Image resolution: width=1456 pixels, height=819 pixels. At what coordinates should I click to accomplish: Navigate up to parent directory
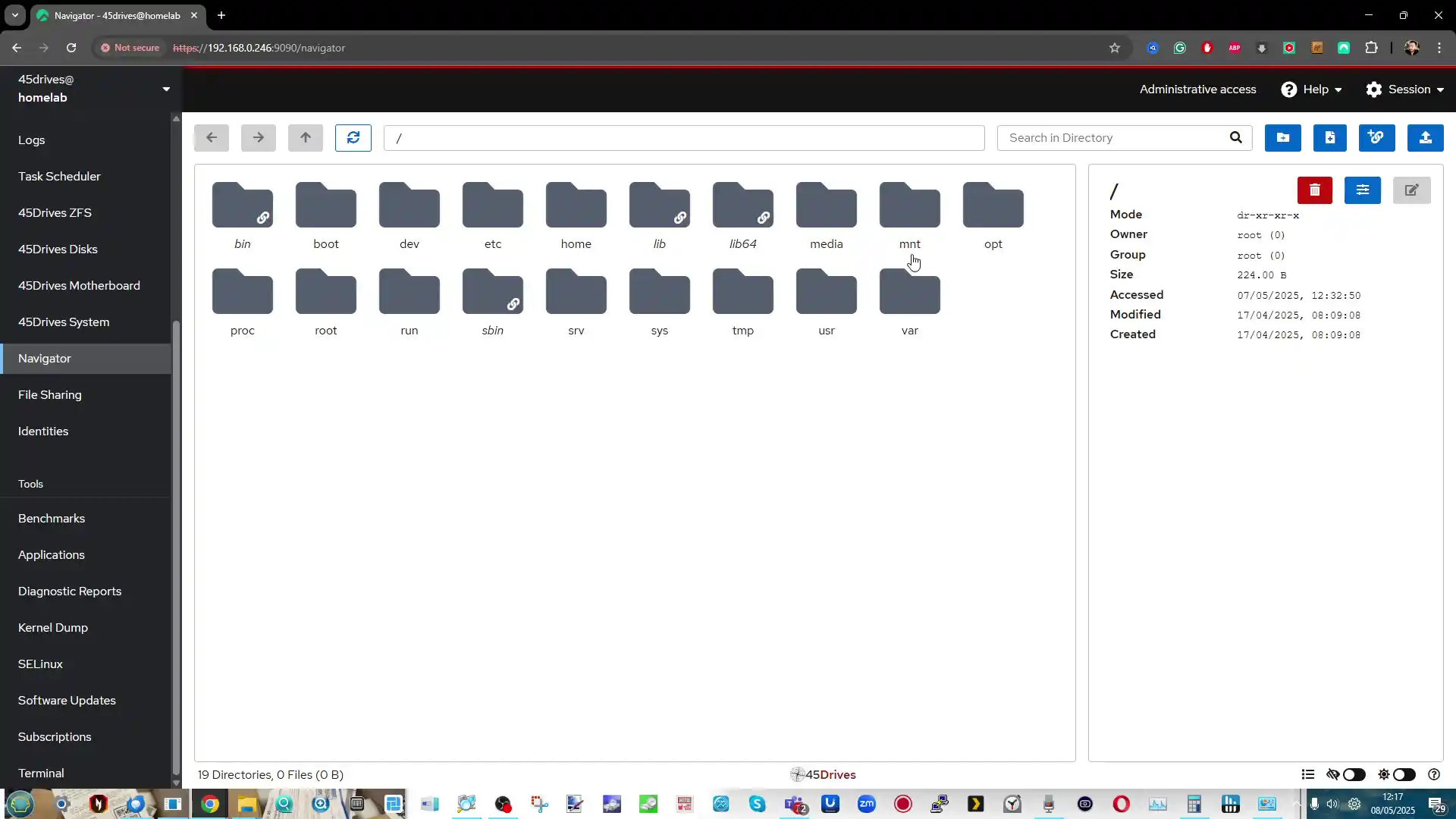click(x=306, y=138)
